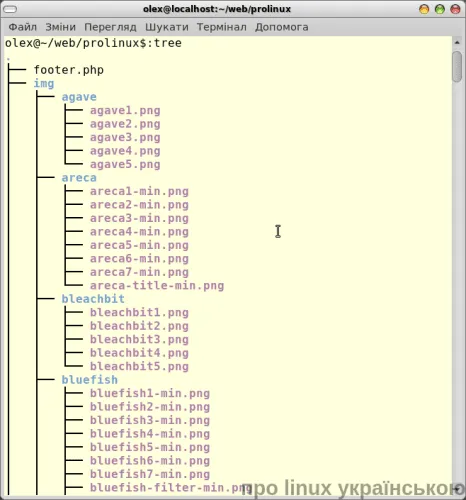Image resolution: width=466 pixels, height=500 pixels.
Task: Click on bluefish6-min.png
Action: pos(150,461)
